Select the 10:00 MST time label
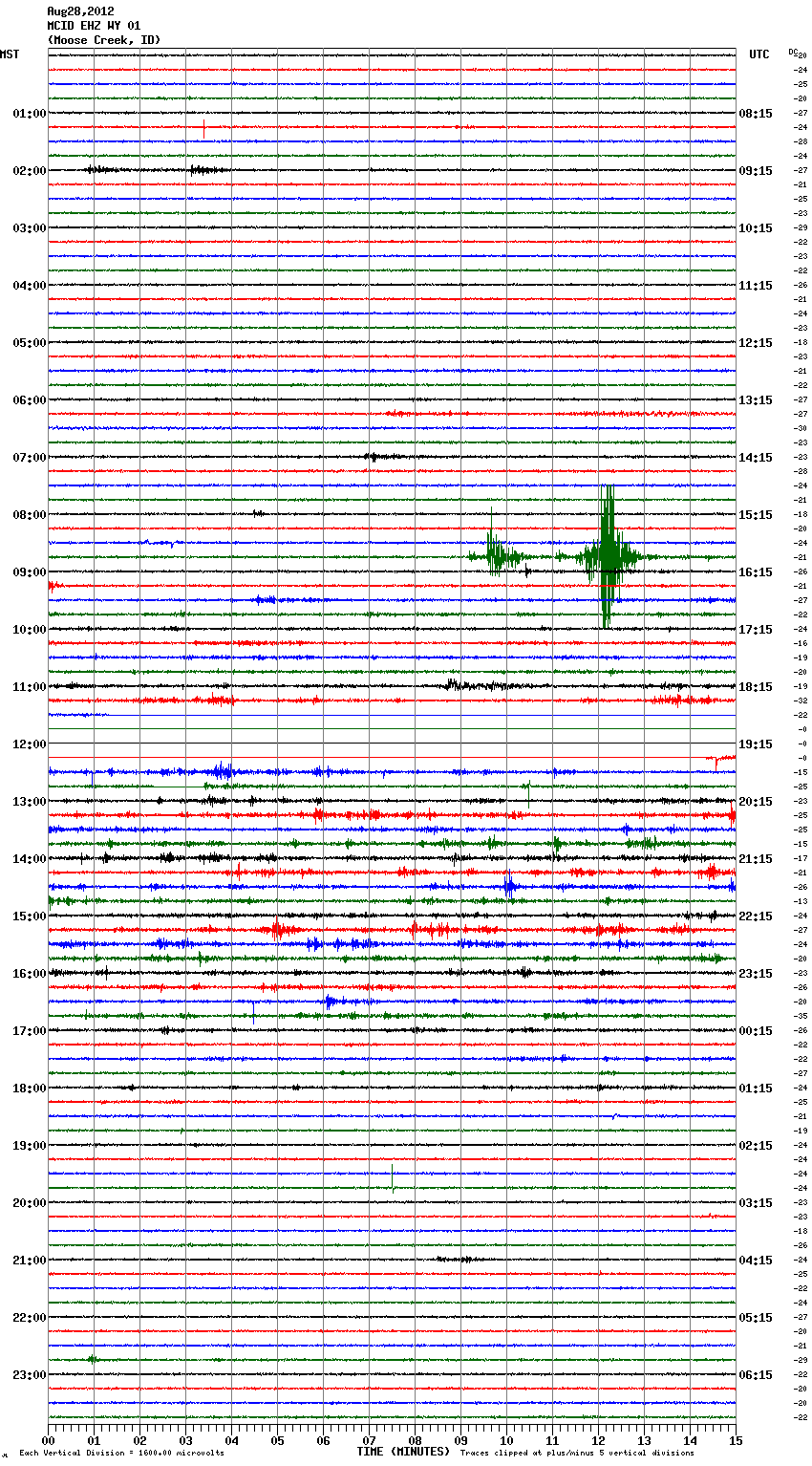812x1466 pixels. [30, 630]
